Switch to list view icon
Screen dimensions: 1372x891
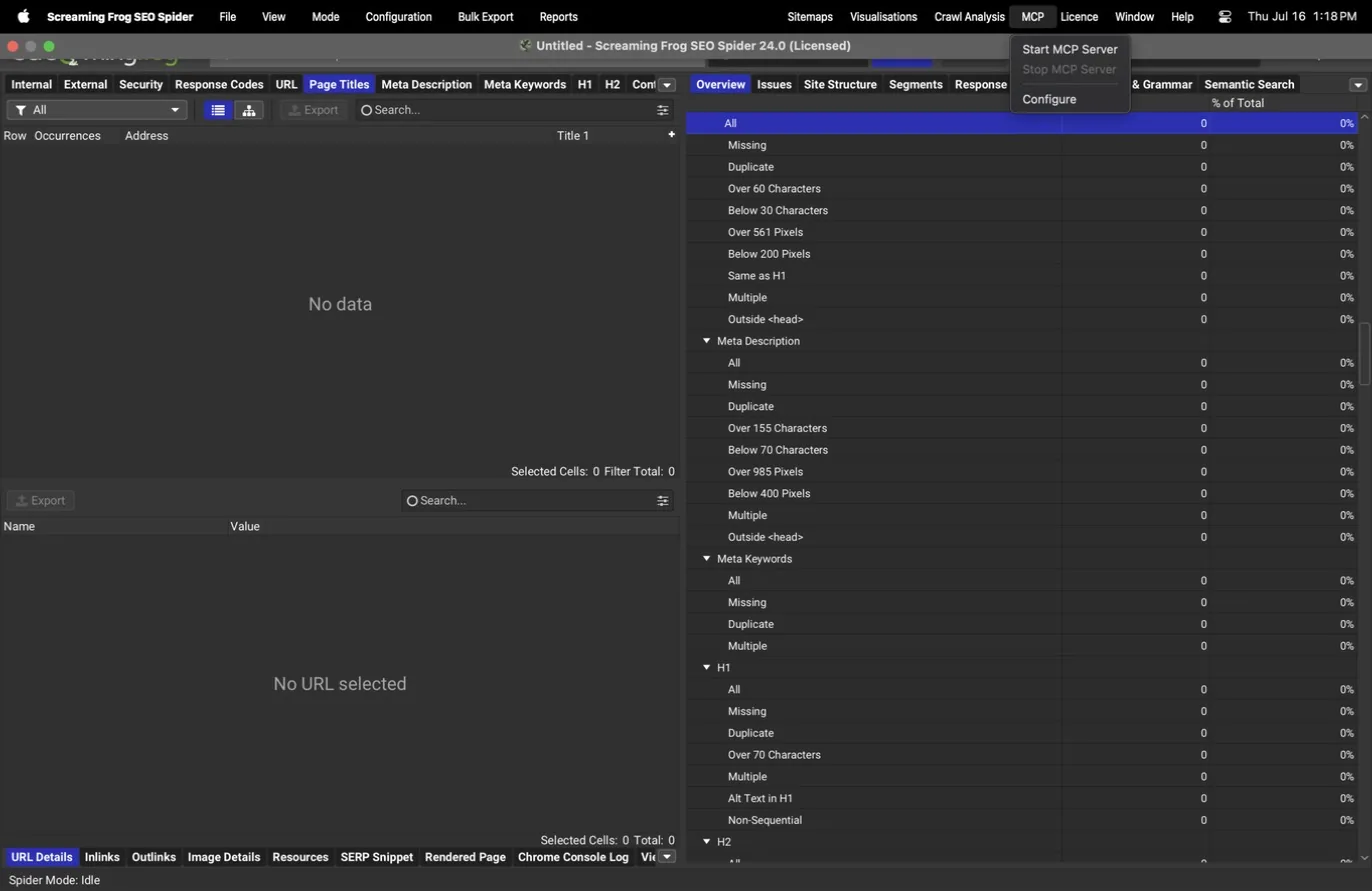pyautogui.click(x=218, y=110)
